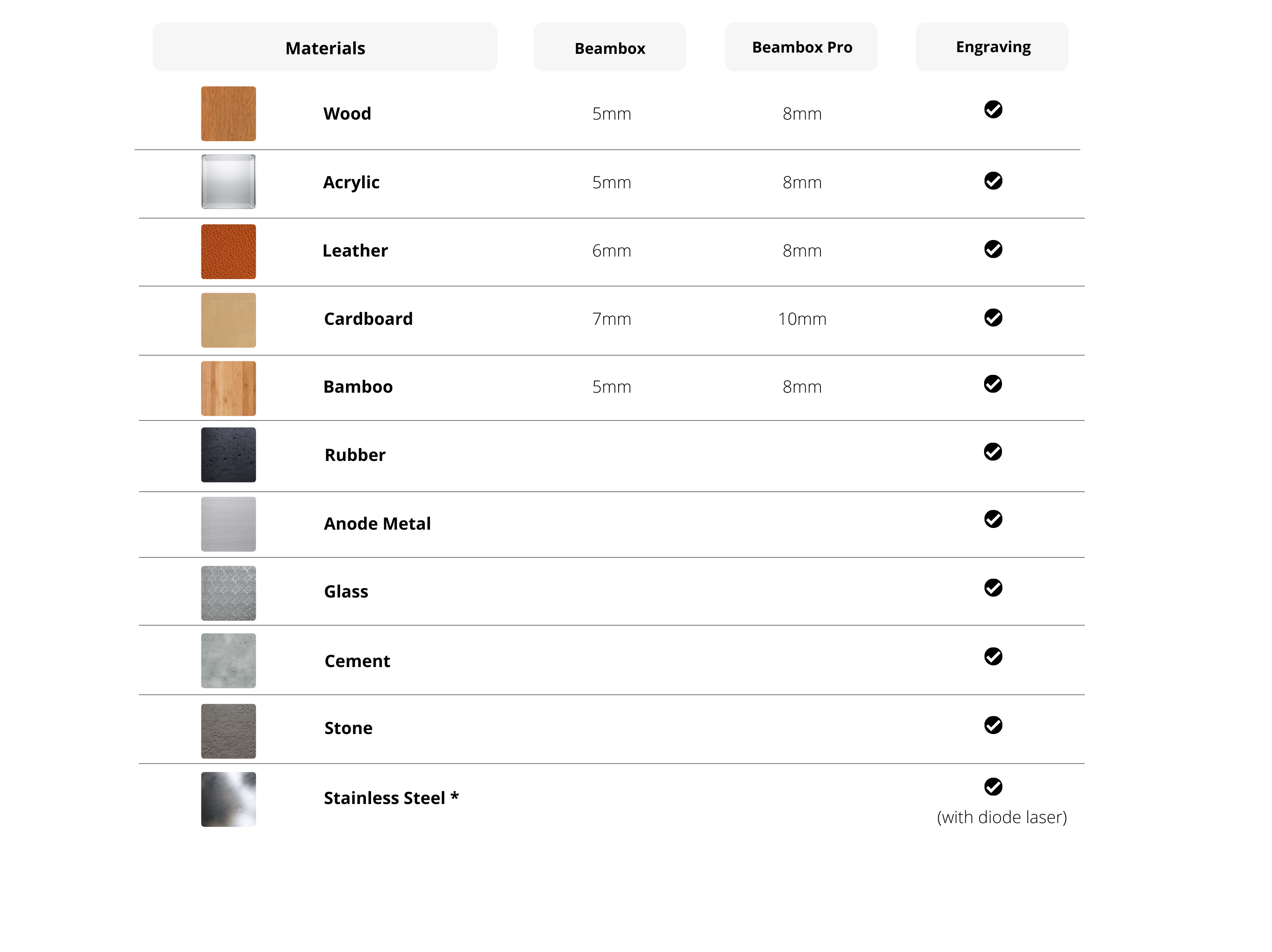Click the Glass engraving checkmark icon
1272x952 pixels.
pyautogui.click(x=993, y=587)
